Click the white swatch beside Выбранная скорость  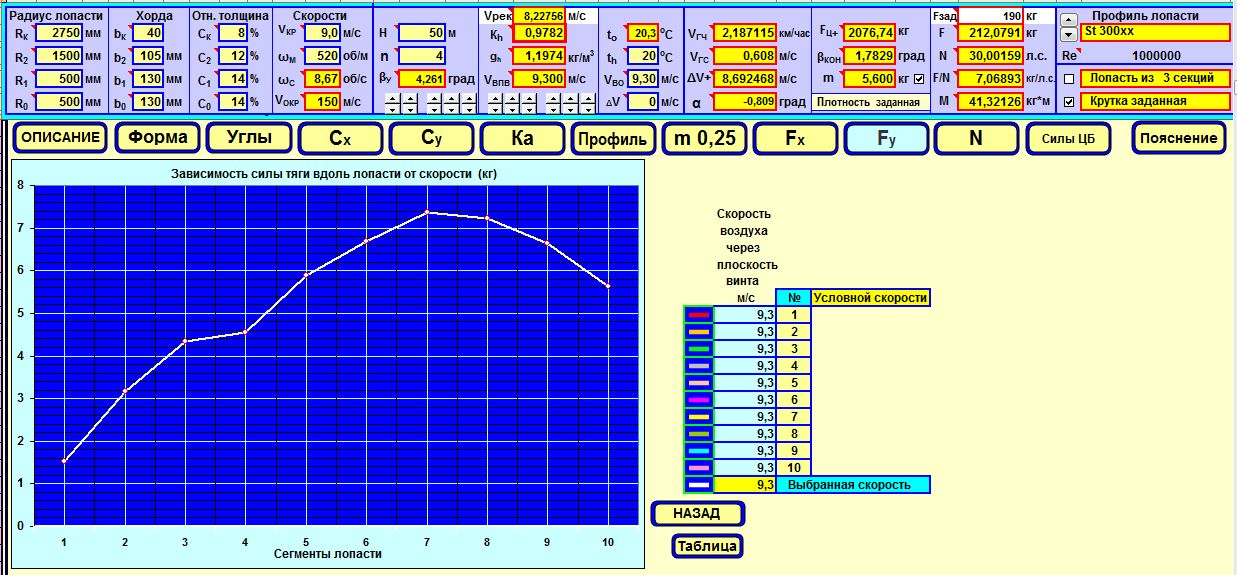point(698,485)
